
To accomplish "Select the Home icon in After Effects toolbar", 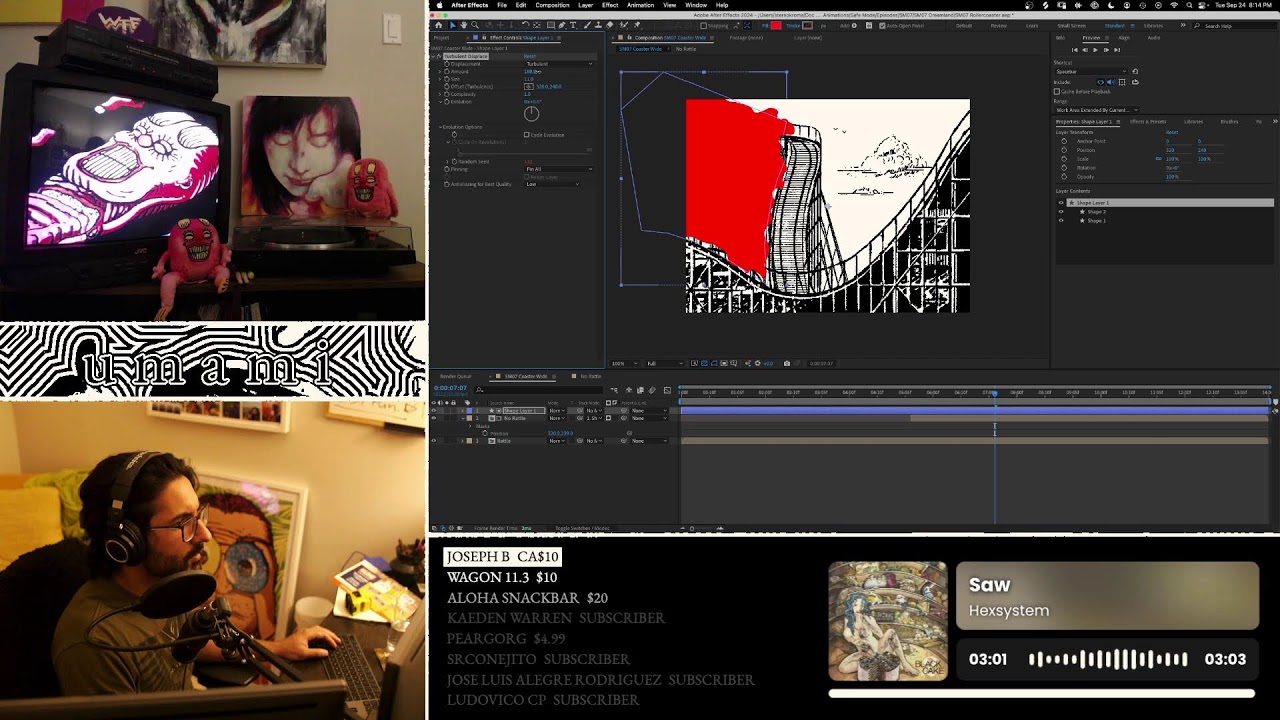I will [438, 25].
